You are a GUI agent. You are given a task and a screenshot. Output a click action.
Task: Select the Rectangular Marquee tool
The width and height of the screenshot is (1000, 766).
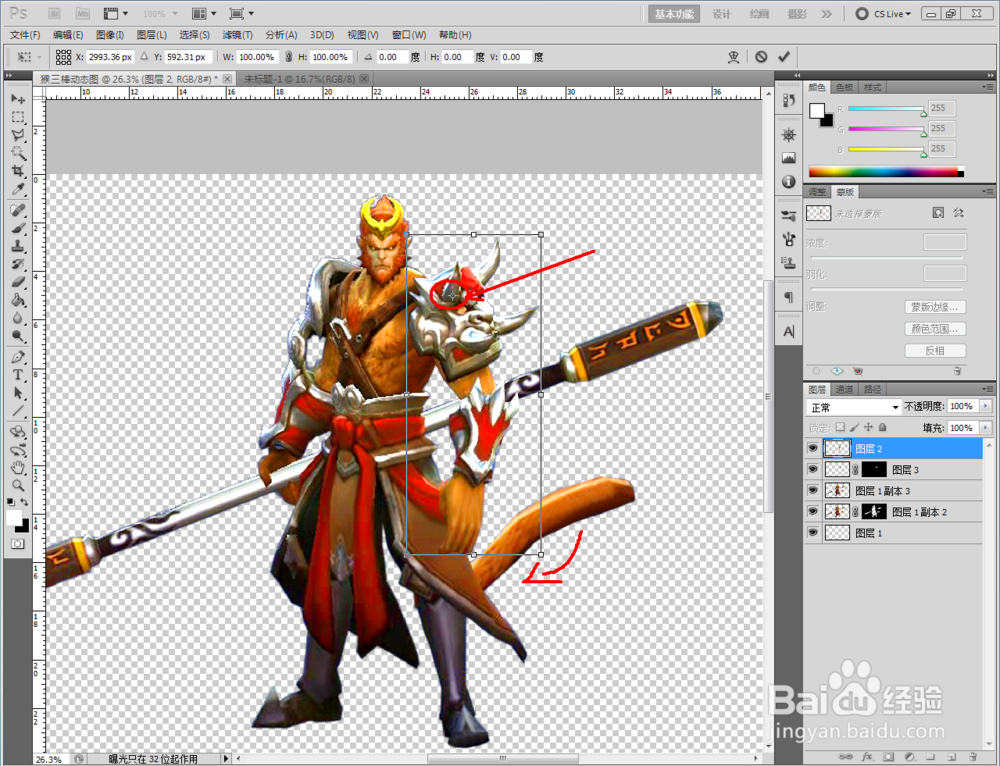[18, 117]
